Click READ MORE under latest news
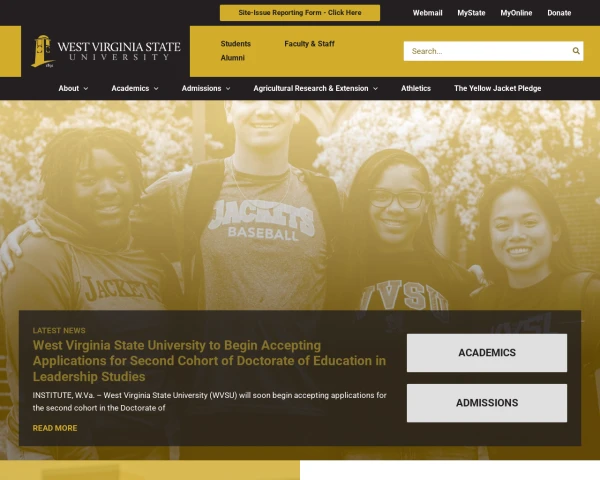The height and width of the screenshot is (480, 600). pyautogui.click(x=55, y=428)
